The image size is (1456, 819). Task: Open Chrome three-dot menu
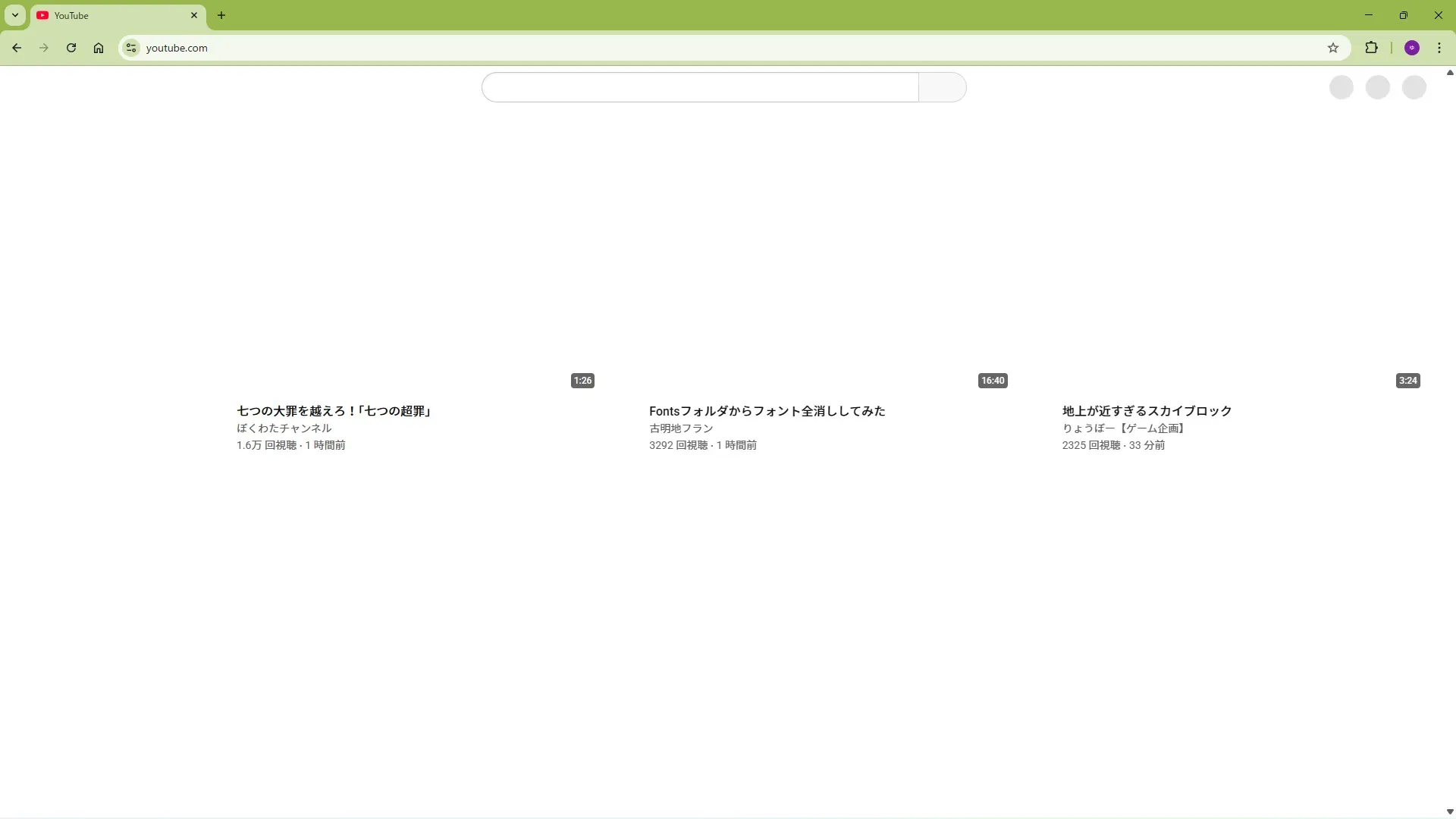pyautogui.click(x=1439, y=48)
